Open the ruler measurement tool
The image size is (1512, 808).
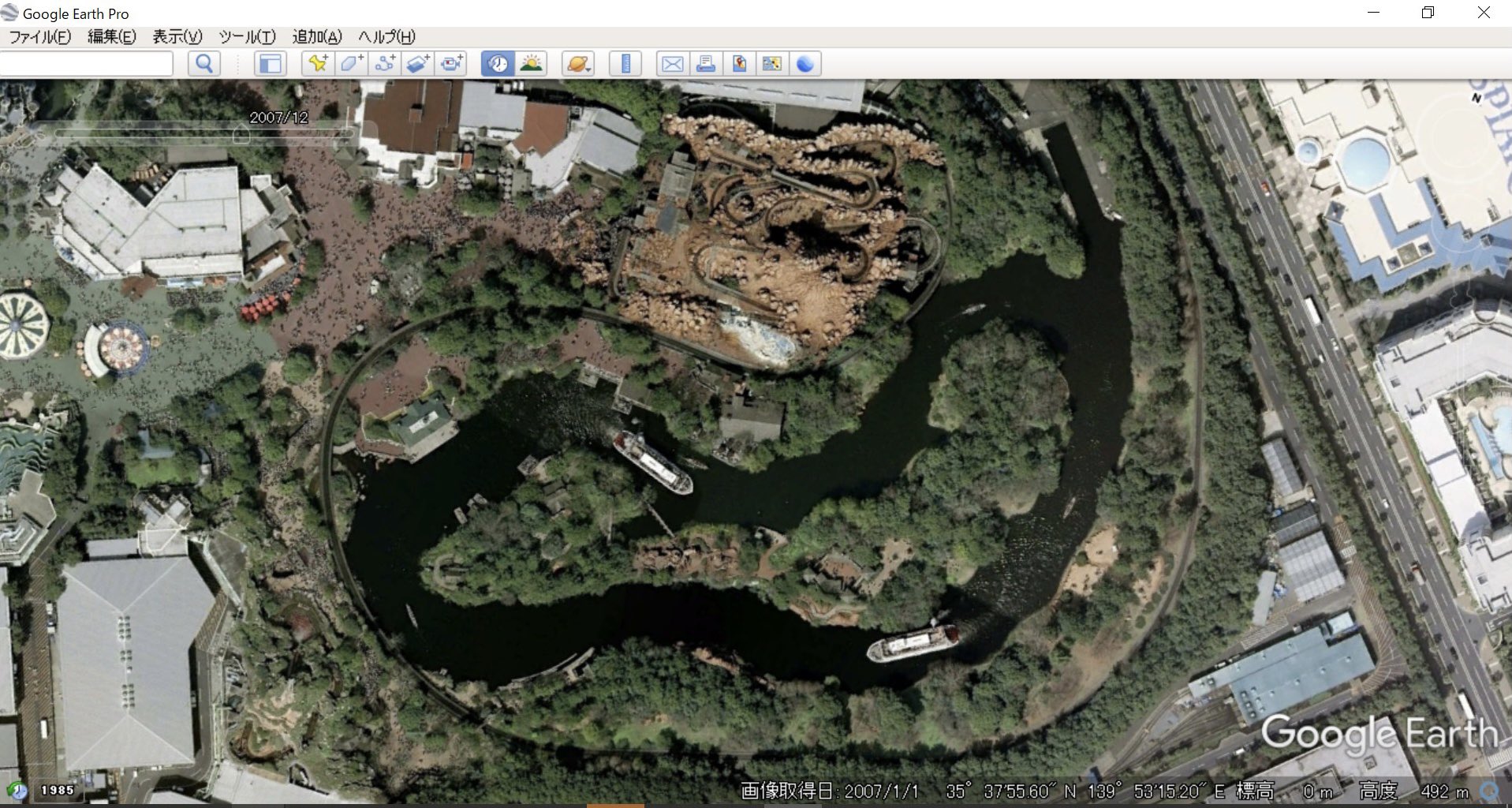point(625,64)
